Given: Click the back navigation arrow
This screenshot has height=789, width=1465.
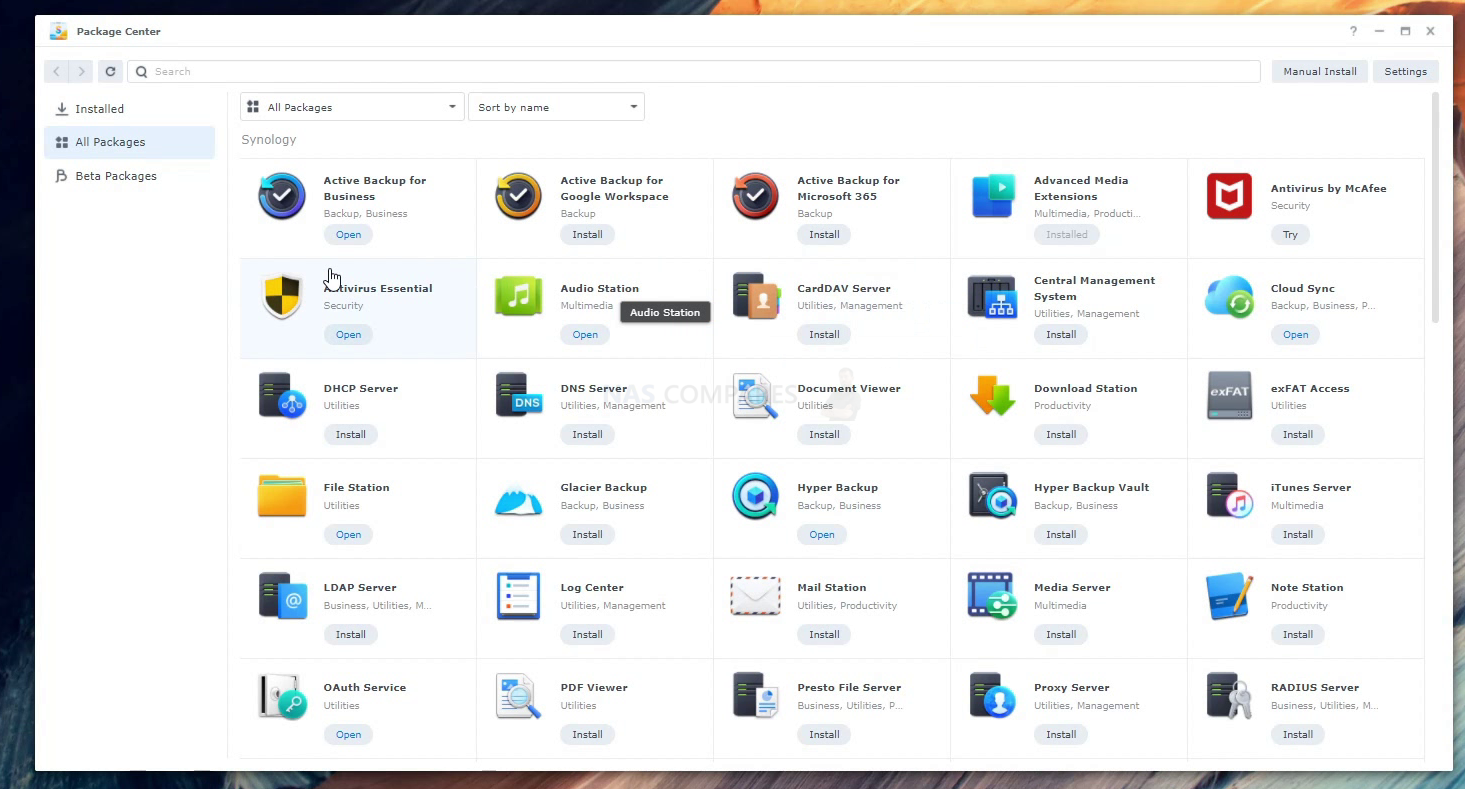Looking at the screenshot, I should (x=56, y=71).
